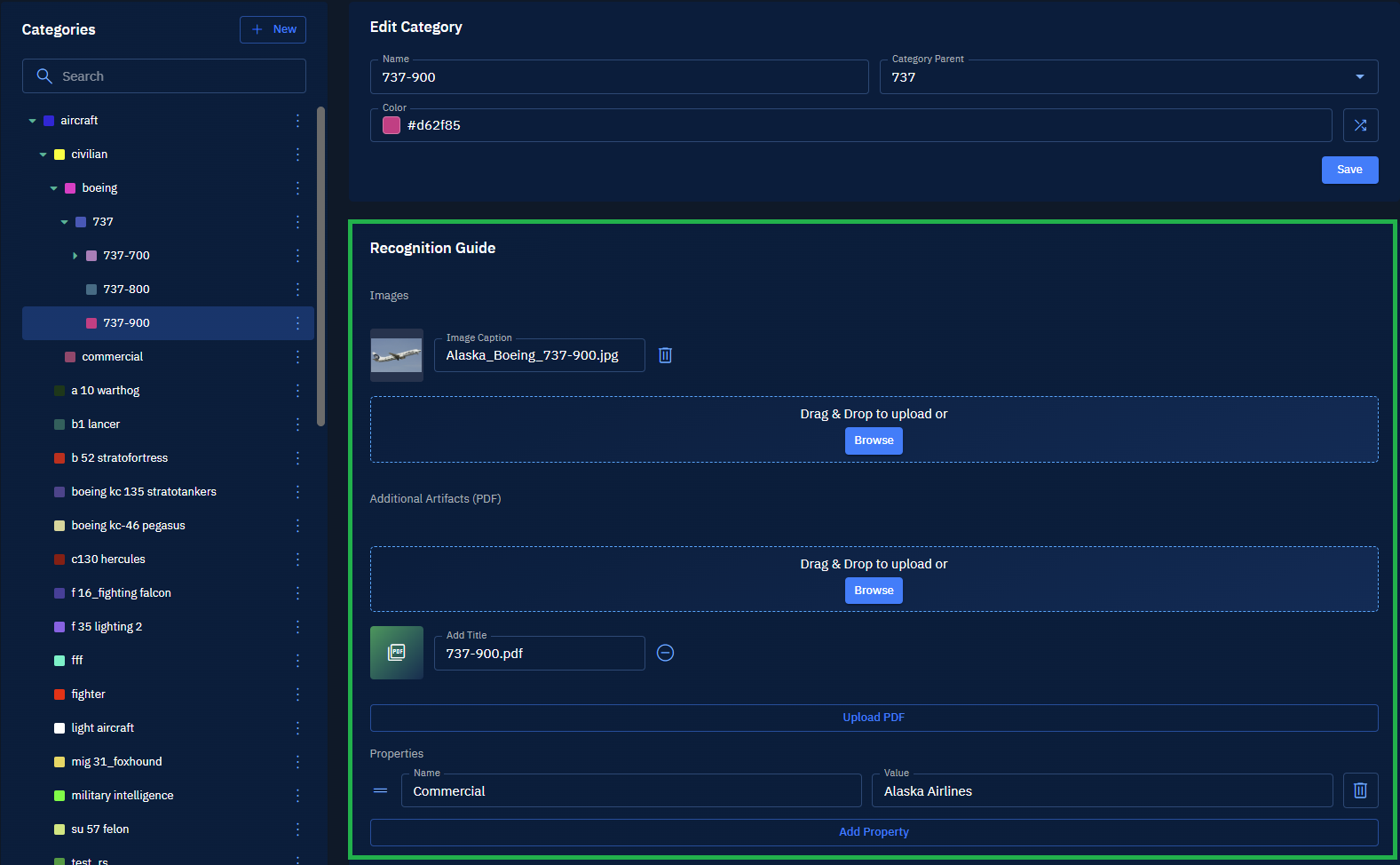Screen dimensions: 1400x865
Task: Open the three-dot menu for 737-800
Action: point(297,290)
